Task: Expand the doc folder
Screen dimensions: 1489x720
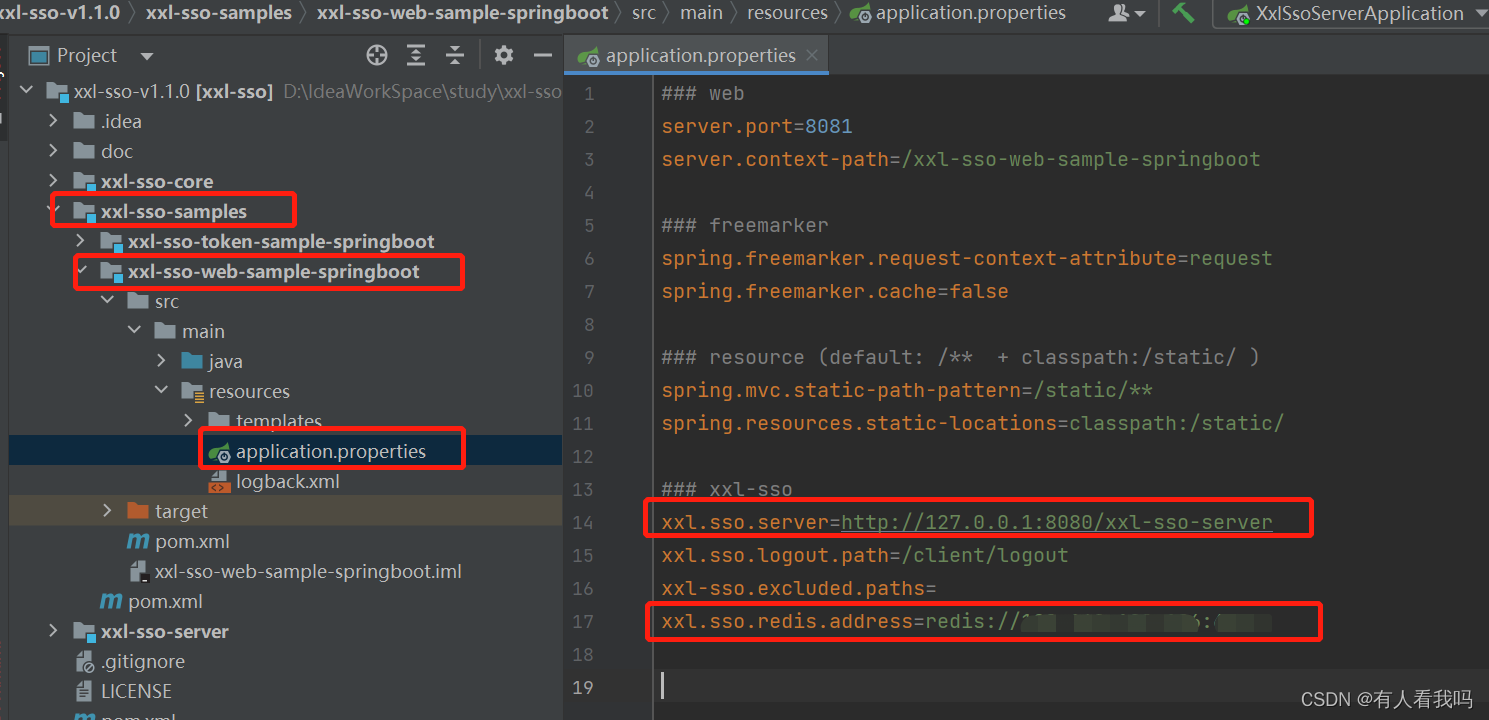Action: point(54,151)
